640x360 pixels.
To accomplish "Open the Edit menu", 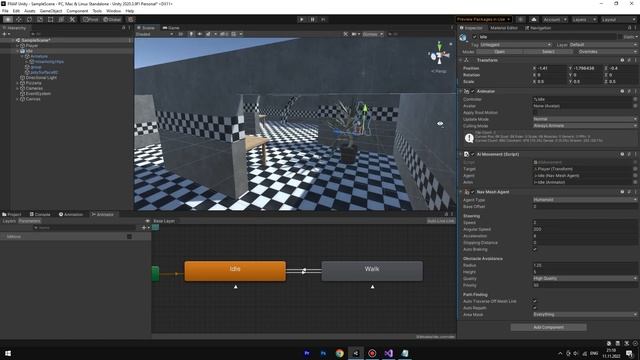I will tap(16, 11).
